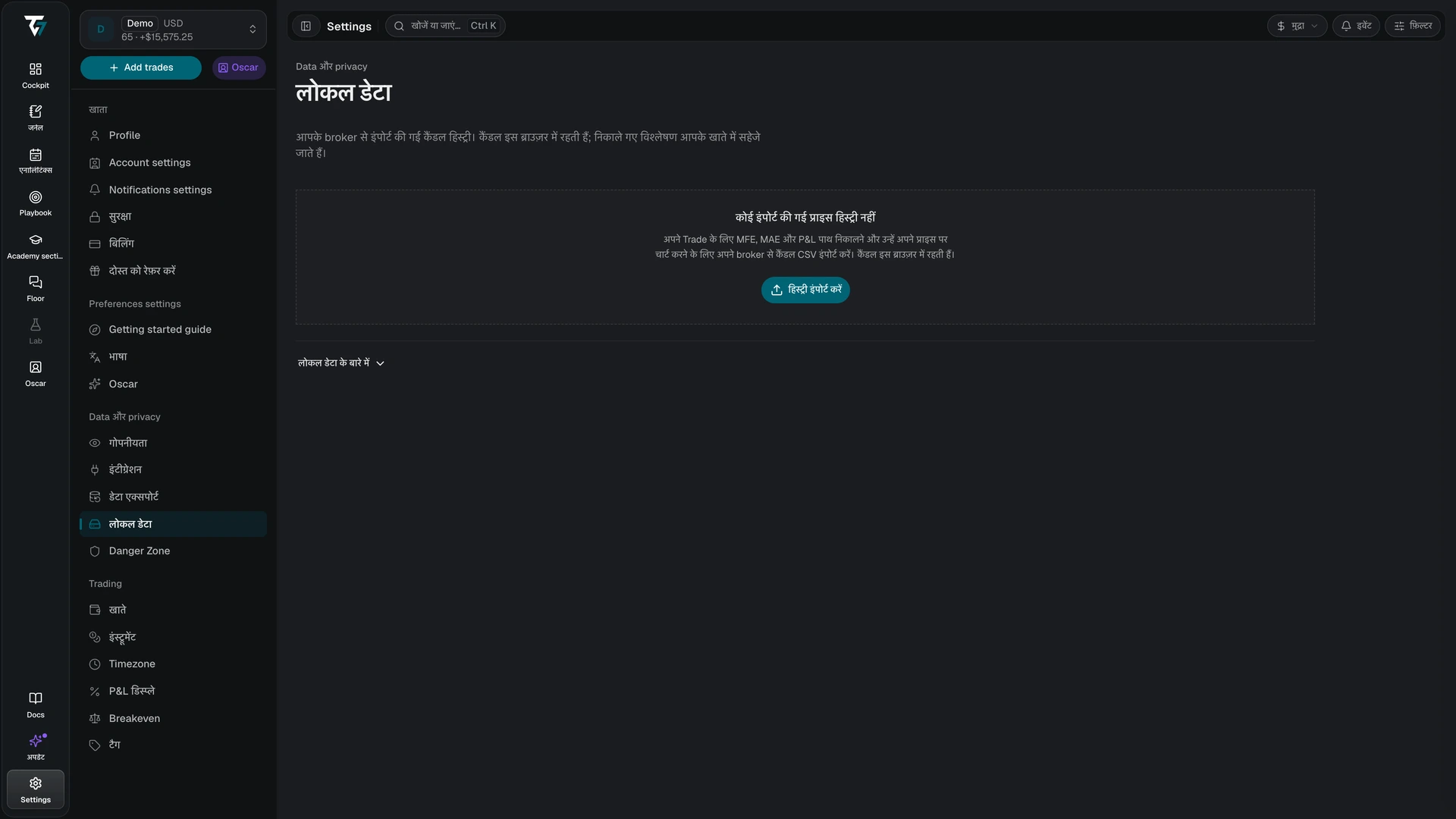Open इंस्ट्रूमेंट instruments settings

point(173,637)
